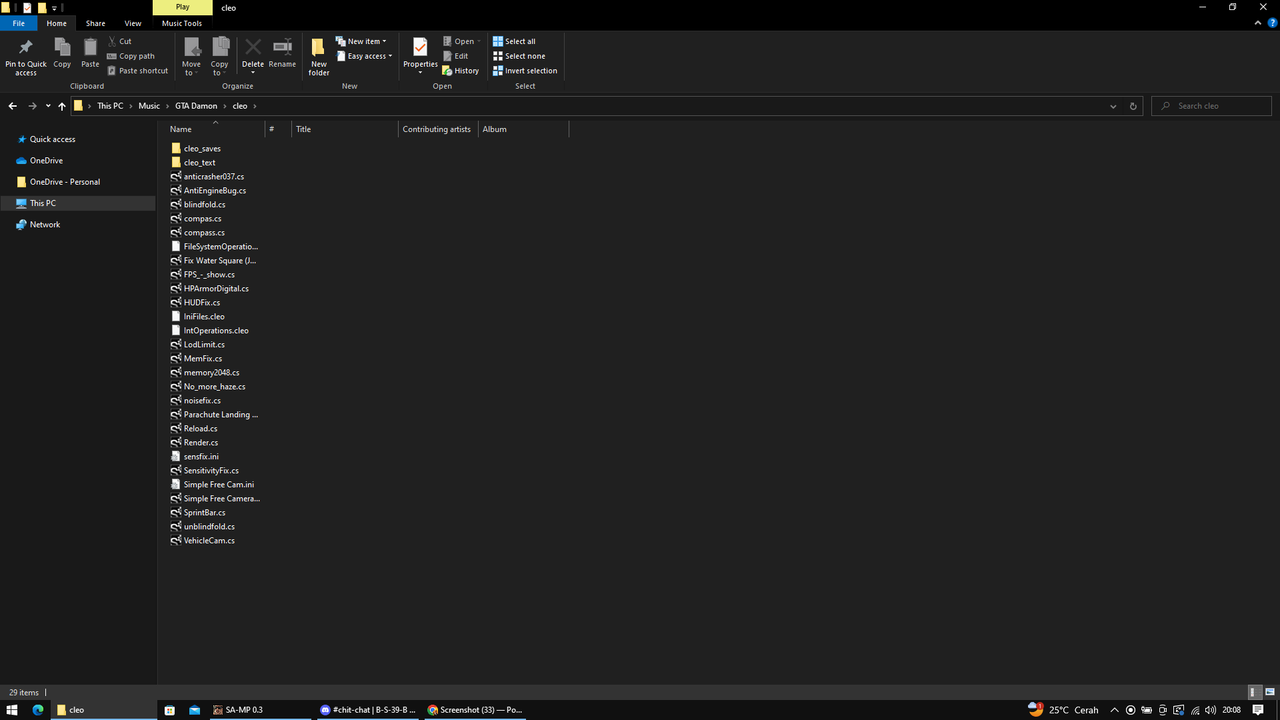Open Quick access in sidebar

[52, 139]
